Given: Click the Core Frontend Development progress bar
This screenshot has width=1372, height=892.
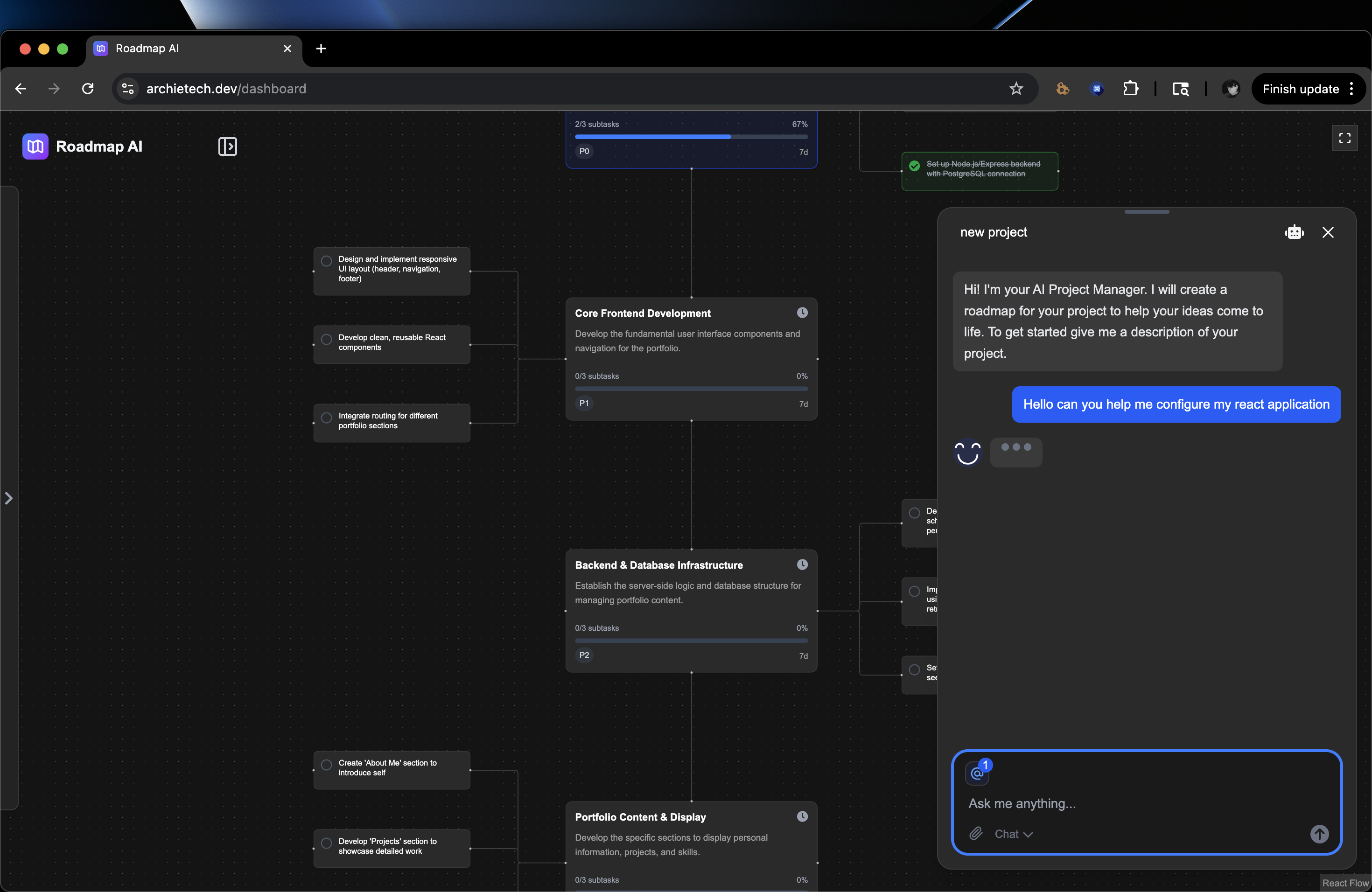Looking at the screenshot, I should tap(691, 389).
